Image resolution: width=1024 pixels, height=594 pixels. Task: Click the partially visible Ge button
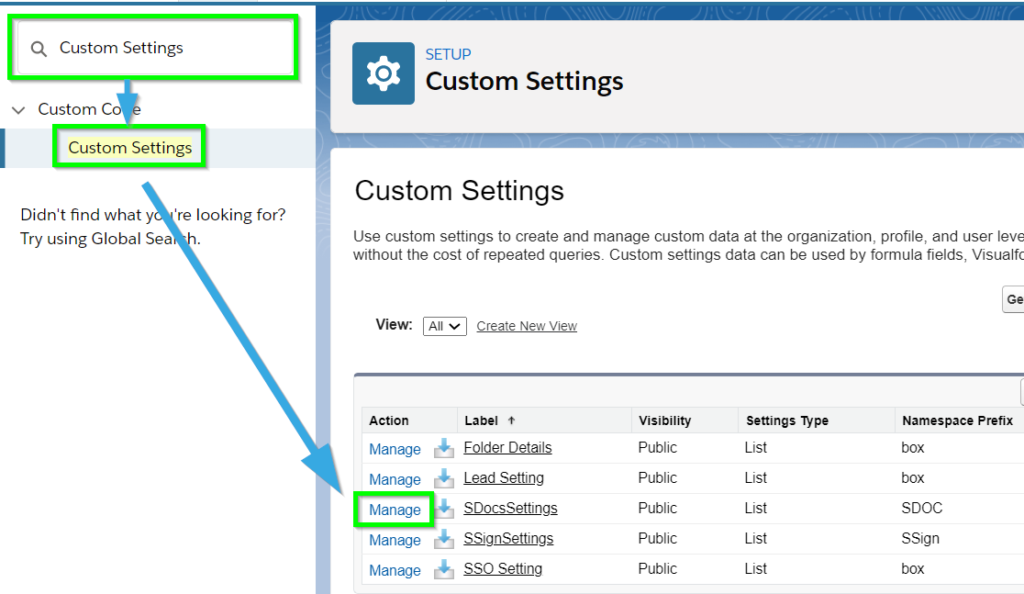tap(1014, 299)
